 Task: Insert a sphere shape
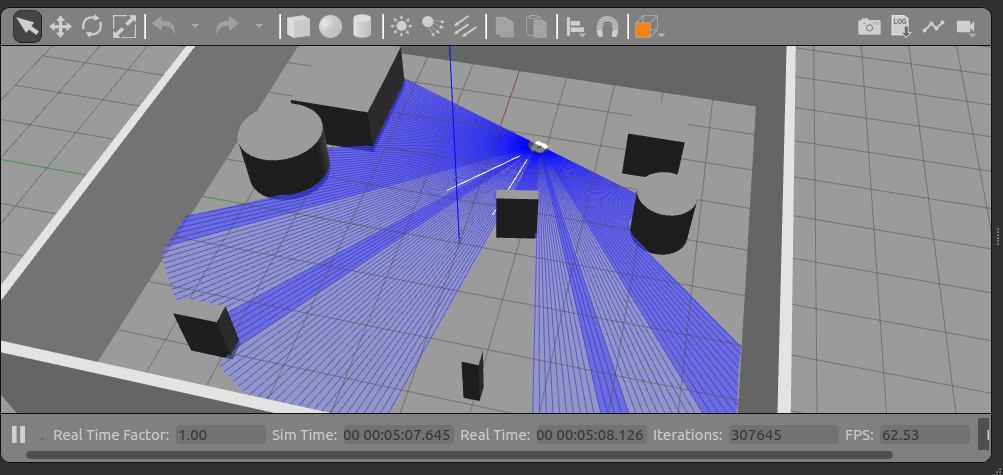[330, 27]
